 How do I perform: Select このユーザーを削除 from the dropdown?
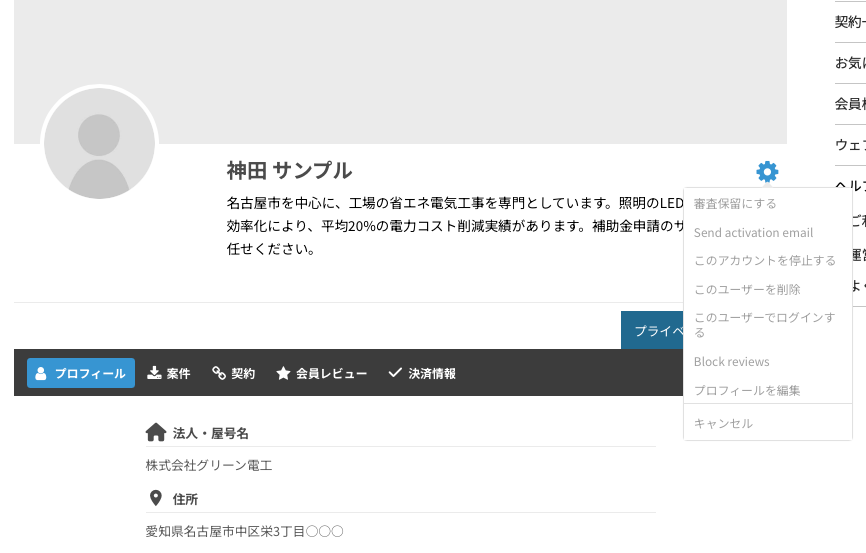(x=747, y=289)
